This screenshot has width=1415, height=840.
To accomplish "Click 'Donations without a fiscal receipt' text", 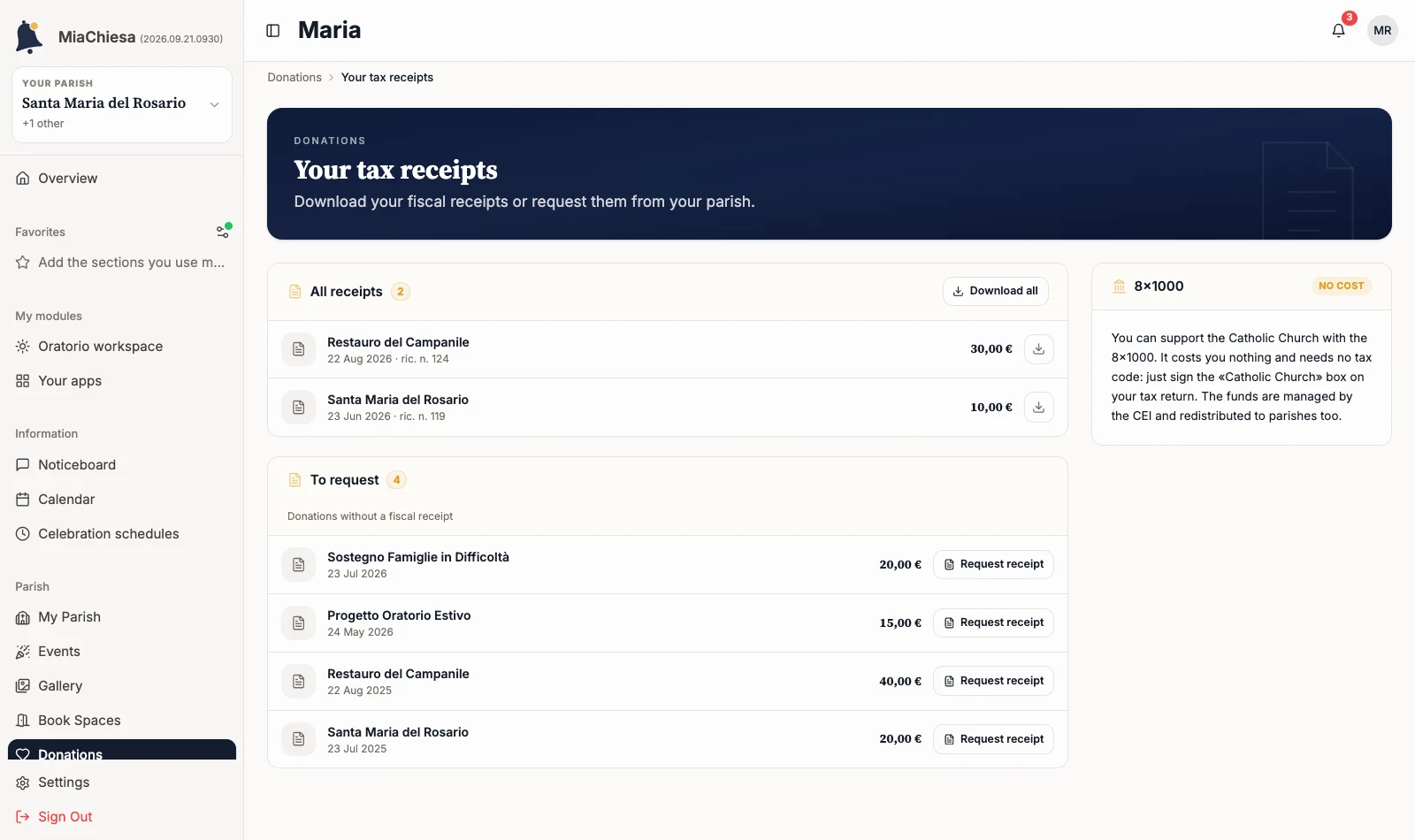I will (370, 516).
